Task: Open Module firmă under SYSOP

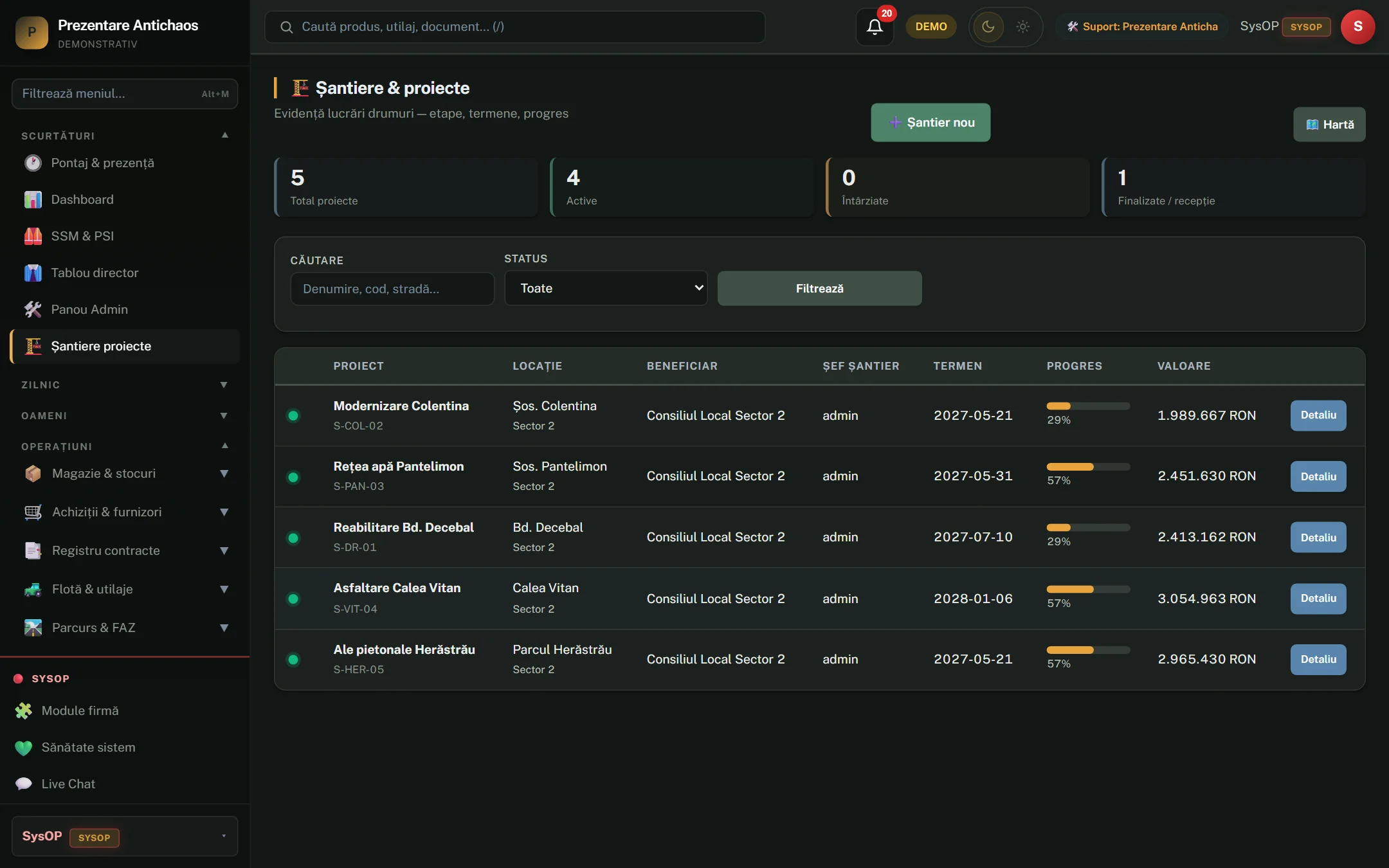Action: tap(125, 711)
